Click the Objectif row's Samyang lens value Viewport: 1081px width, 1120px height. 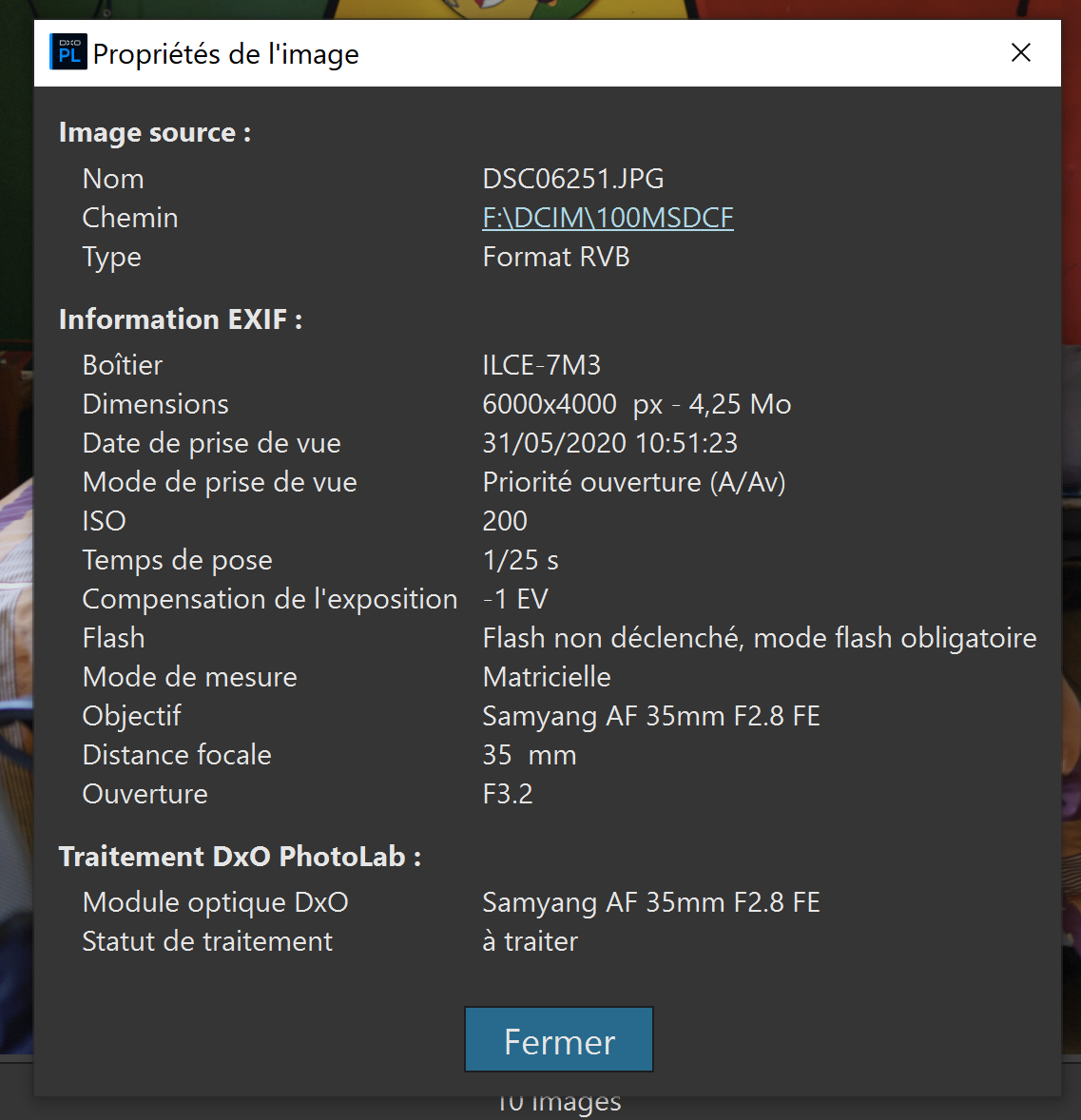click(651, 717)
